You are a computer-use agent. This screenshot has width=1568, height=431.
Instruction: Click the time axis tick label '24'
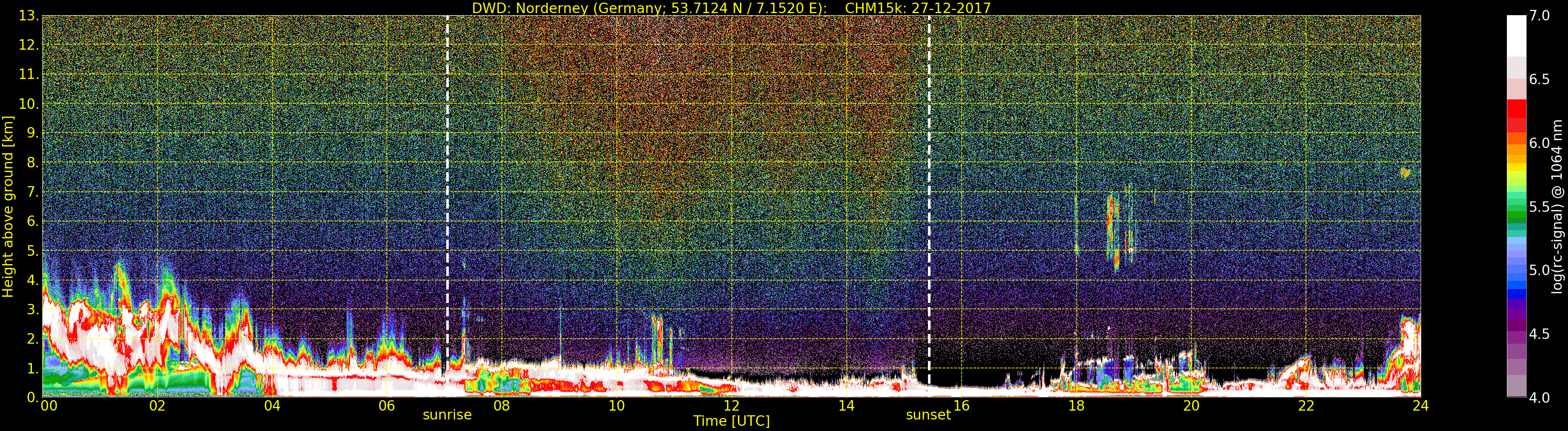pyautogui.click(x=1420, y=406)
